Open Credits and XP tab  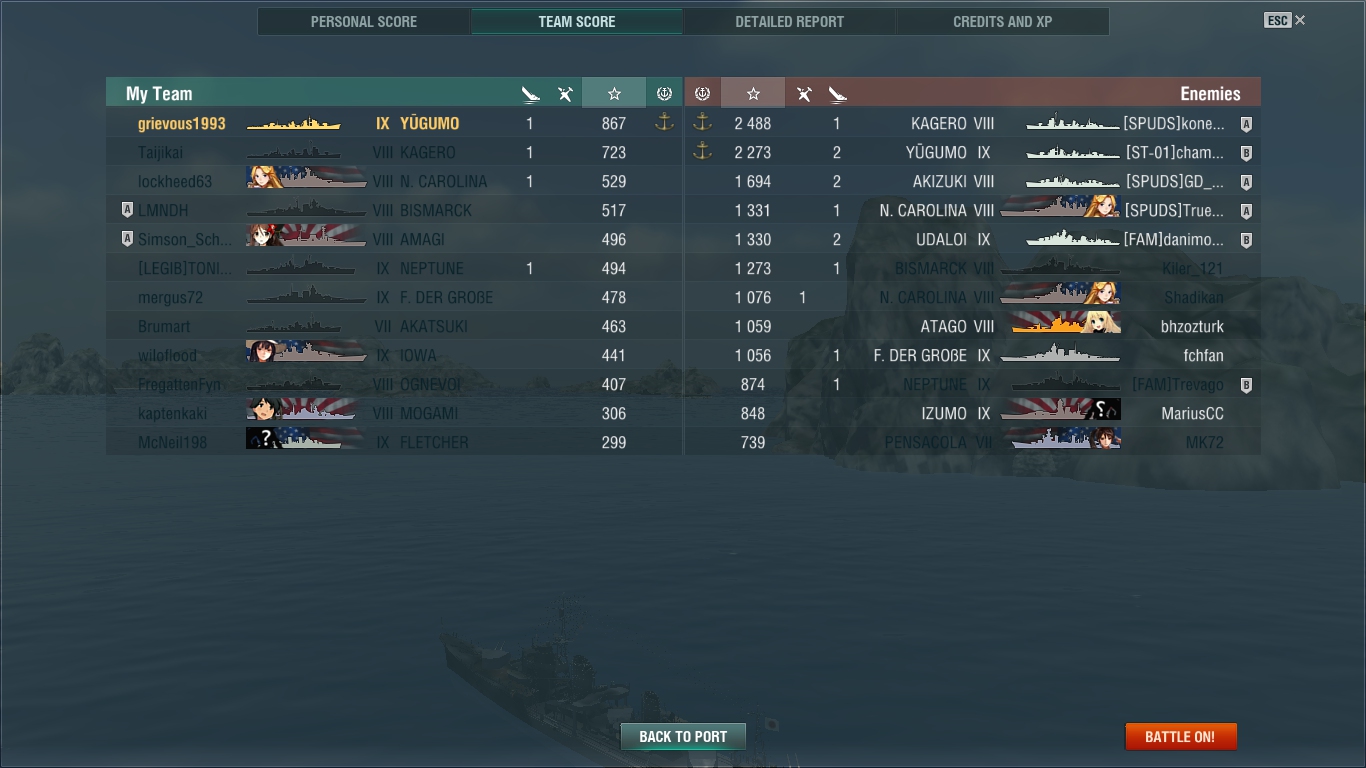1003,21
